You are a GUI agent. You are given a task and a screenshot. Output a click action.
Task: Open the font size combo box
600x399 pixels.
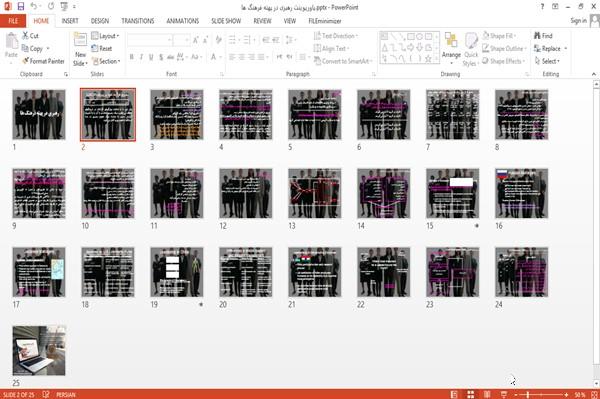tap(181, 40)
